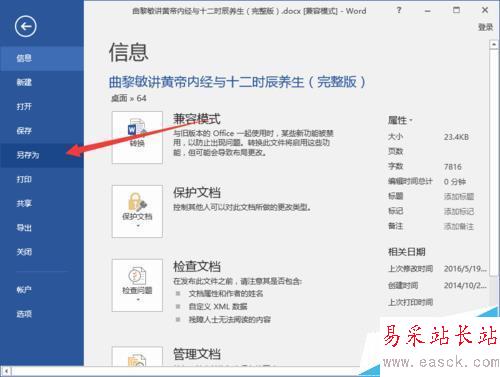Click the 23.4KB file size value

point(456,137)
